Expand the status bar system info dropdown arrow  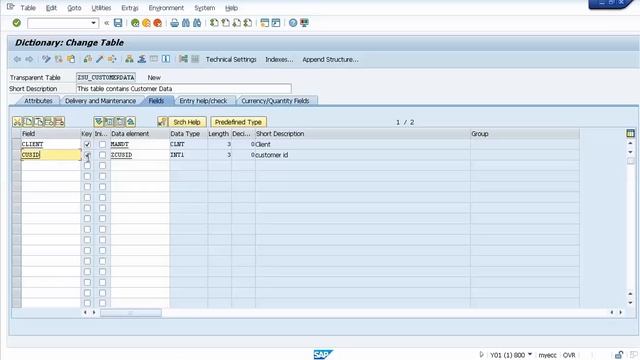pyautogui.click(x=530, y=355)
